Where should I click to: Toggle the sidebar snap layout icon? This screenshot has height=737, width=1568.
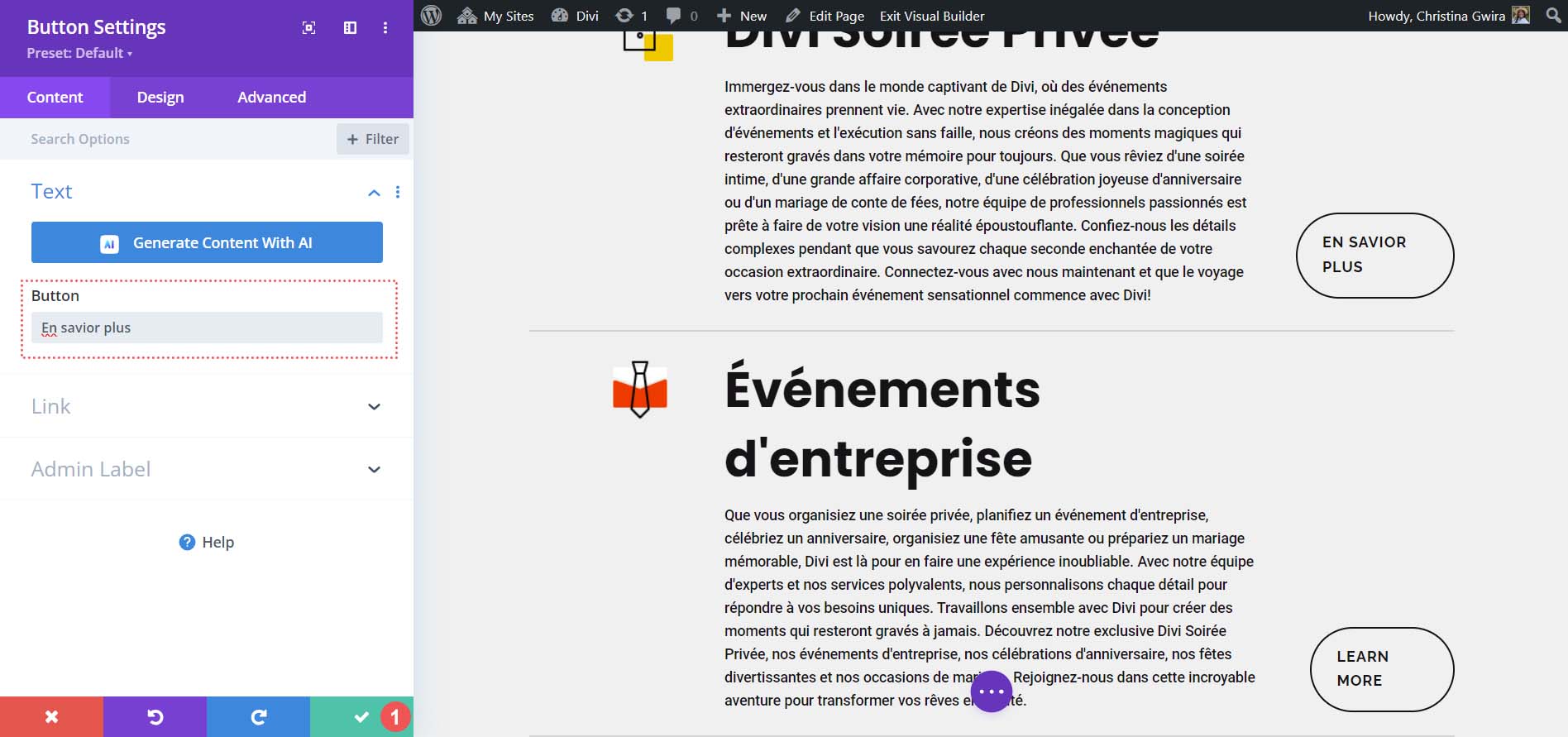[x=350, y=28]
